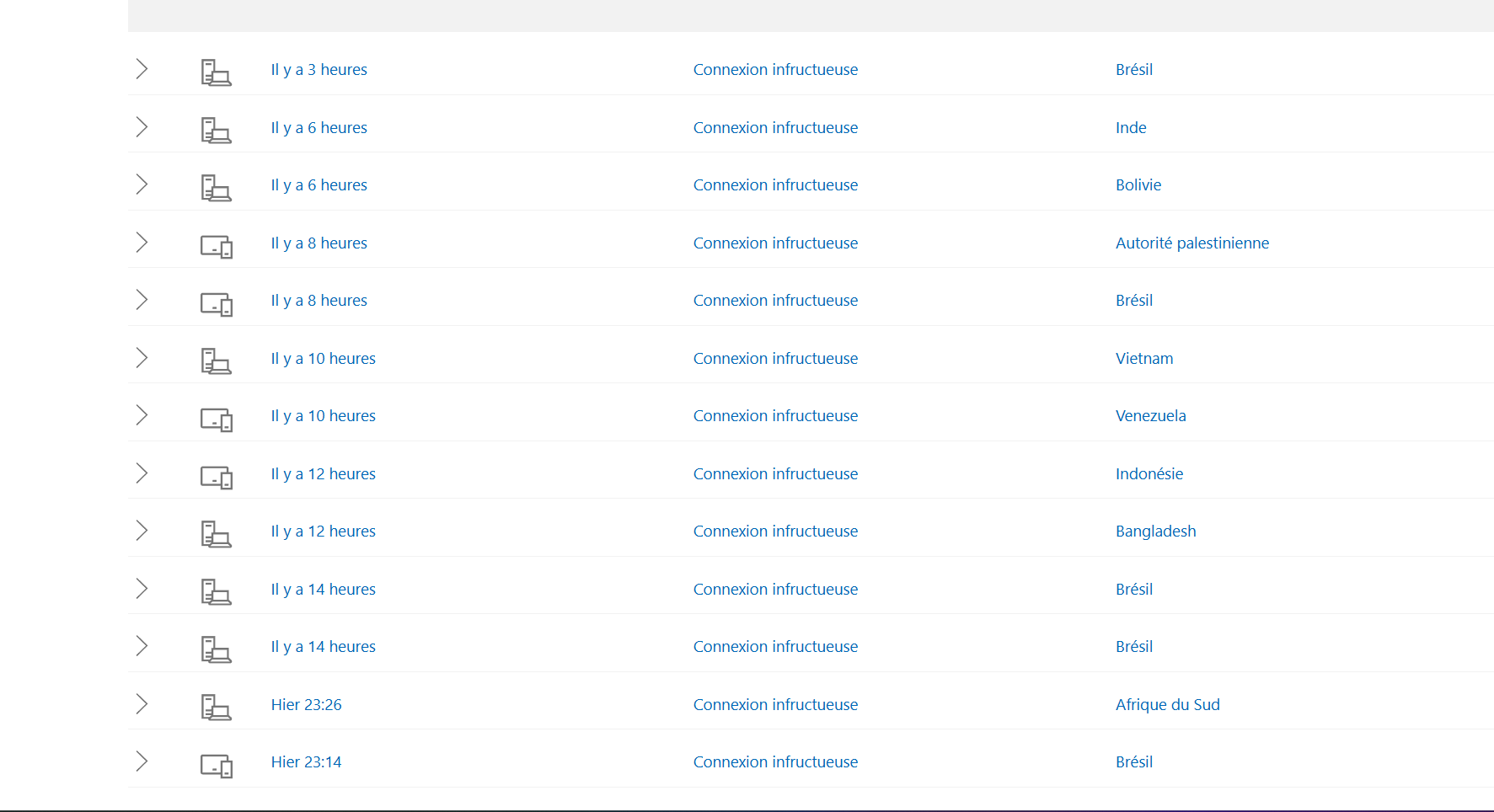Click 'Connexion infructueuse' in the Bolivie row
This screenshot has height=812, width=1494.
point(775,185)
